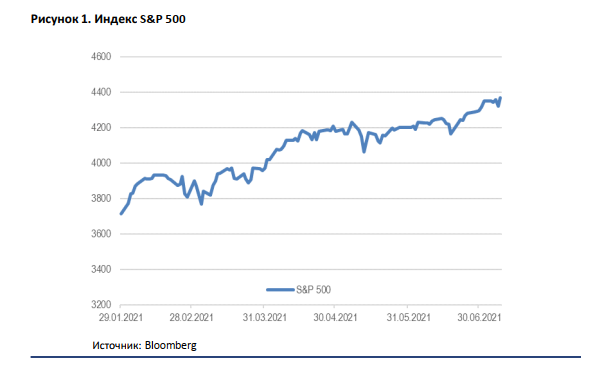This screenshot has width=598, height=382.
Task: Click the 30.06.2021 date label
Action: tap(479, 317)
